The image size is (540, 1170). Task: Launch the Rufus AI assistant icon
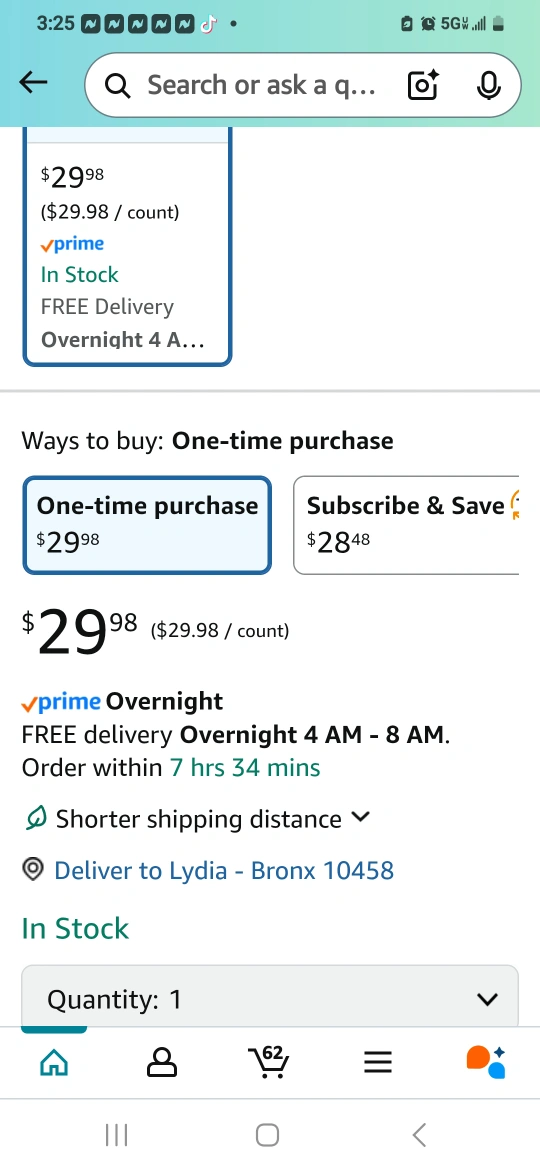point(486,1062)
